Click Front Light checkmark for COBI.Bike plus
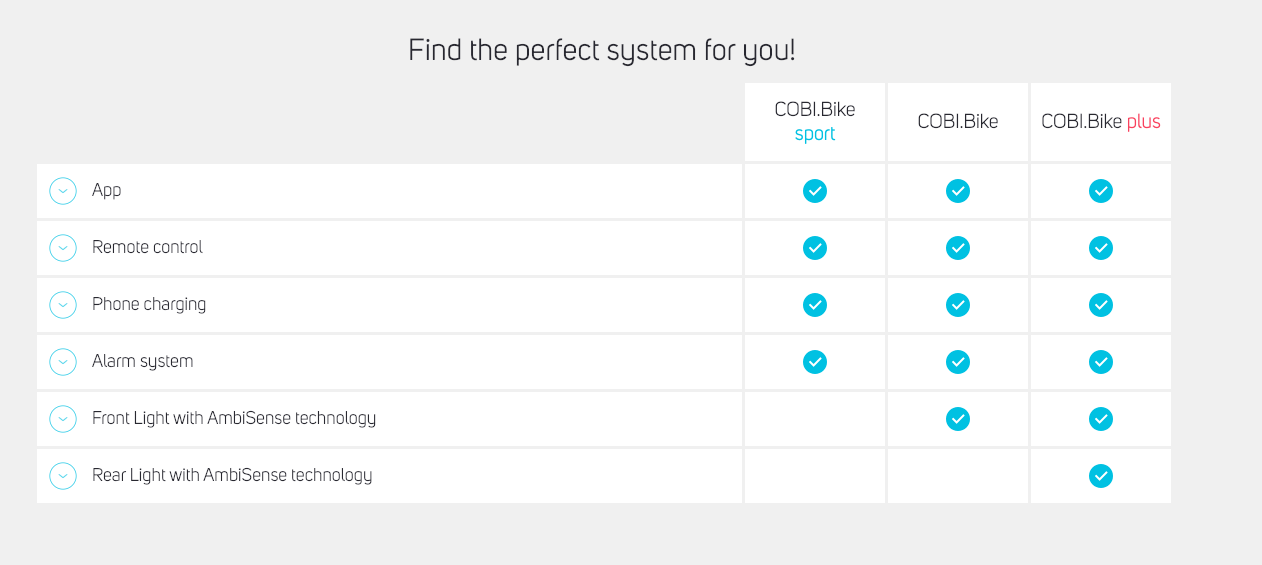1262x565 pixels. tap(1101, 418)
